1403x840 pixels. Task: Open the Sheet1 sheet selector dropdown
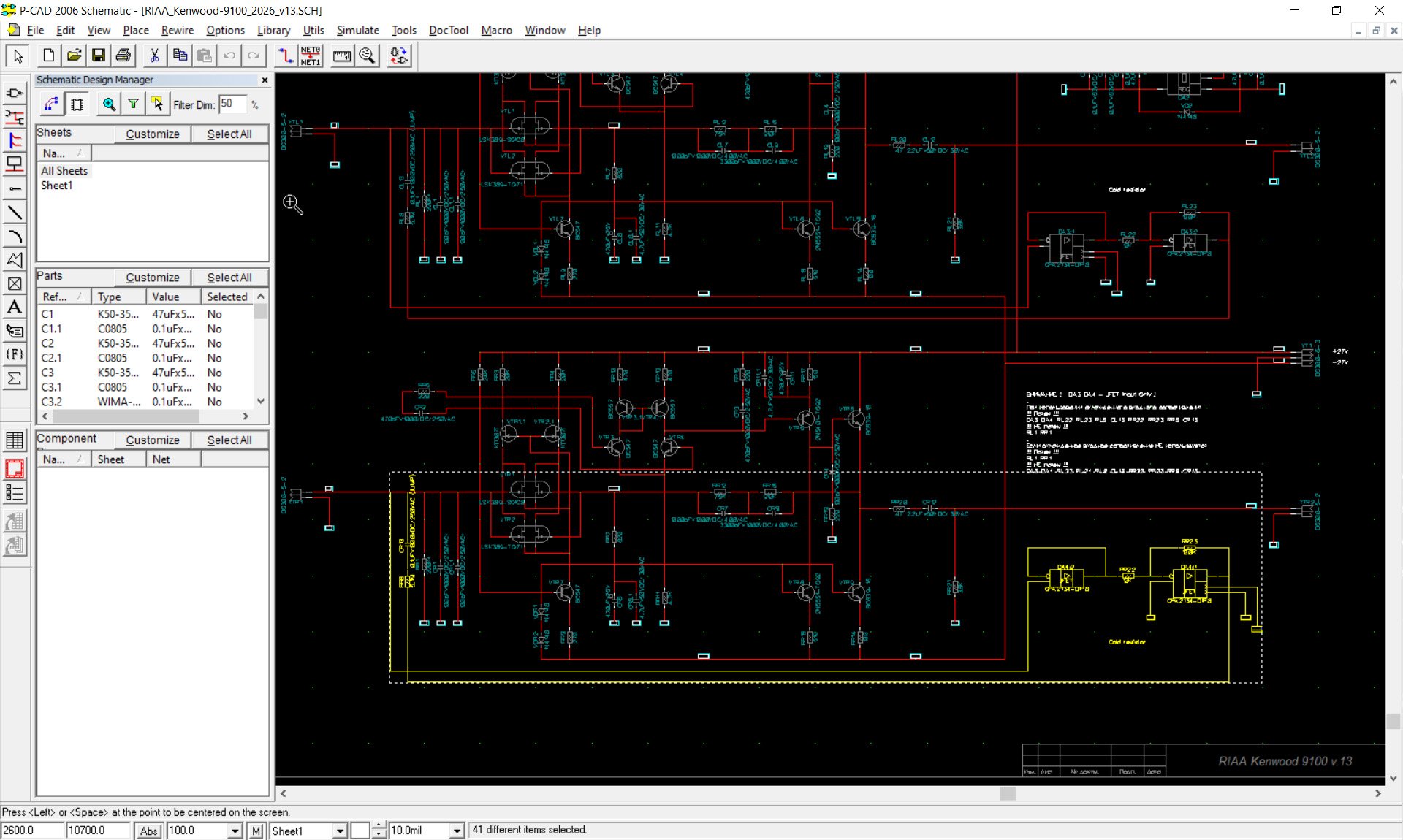(x=340, y=831)
